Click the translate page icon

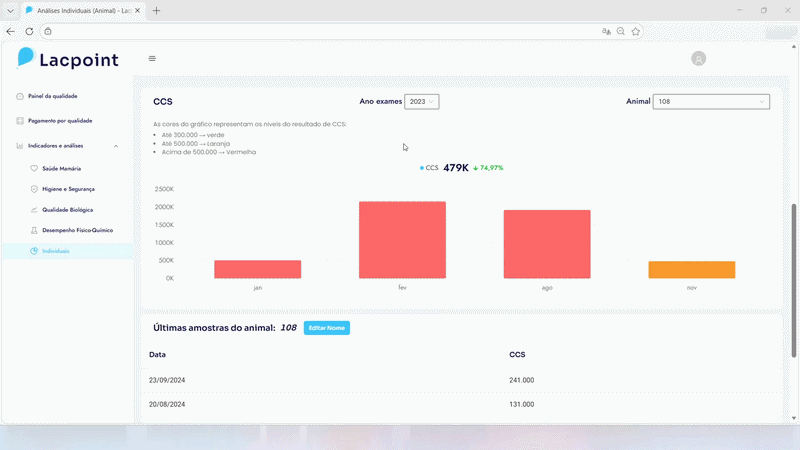pyautogui.click(x=606, y=31)
